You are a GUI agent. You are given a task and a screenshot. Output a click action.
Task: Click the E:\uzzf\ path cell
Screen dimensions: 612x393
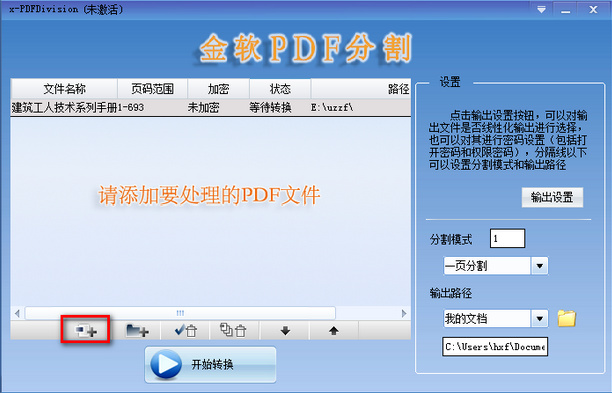(332, 107)
